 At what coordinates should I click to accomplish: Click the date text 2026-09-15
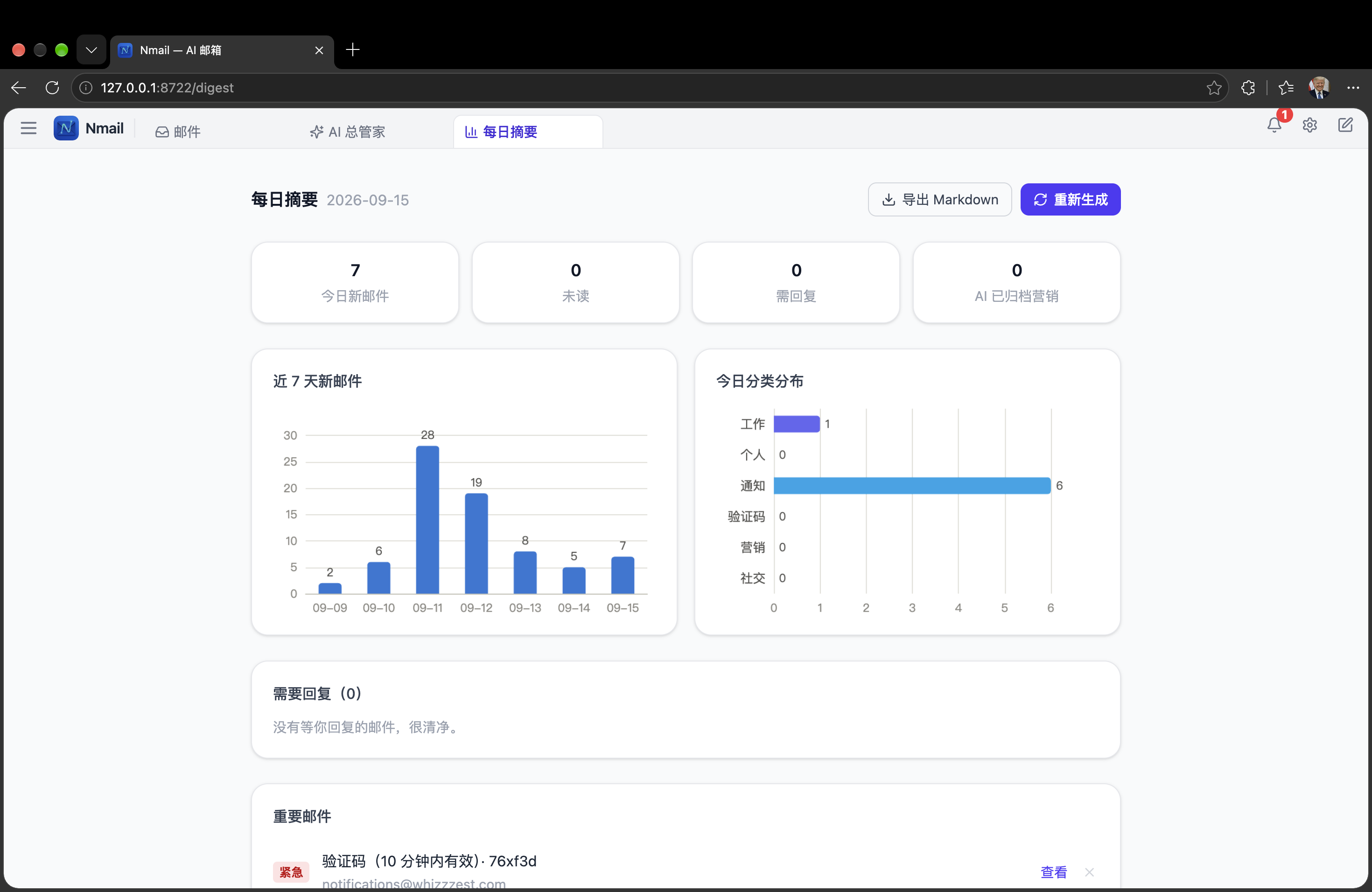pos(368,200)
